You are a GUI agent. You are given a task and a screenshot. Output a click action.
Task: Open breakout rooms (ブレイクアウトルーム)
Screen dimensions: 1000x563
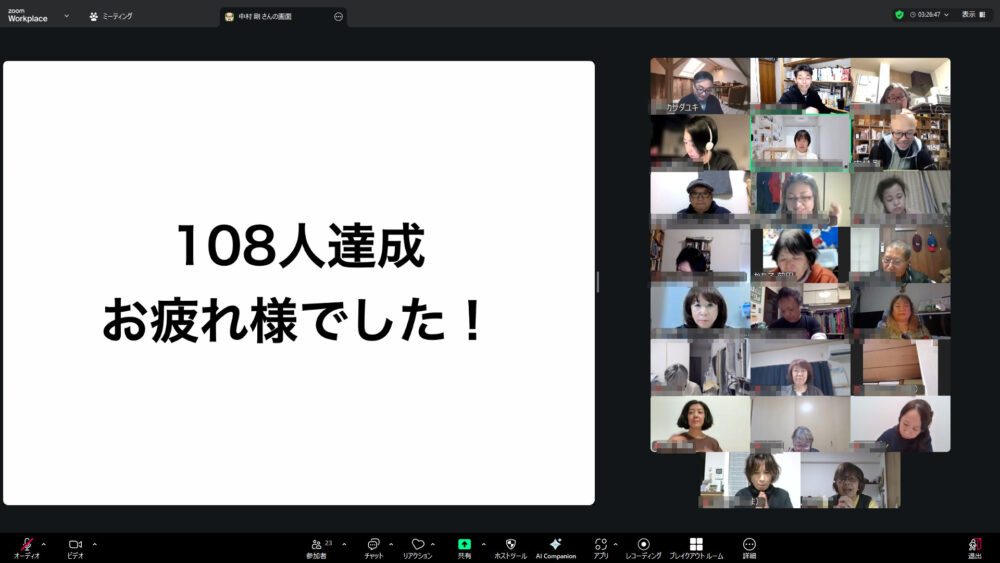[696, 544]
